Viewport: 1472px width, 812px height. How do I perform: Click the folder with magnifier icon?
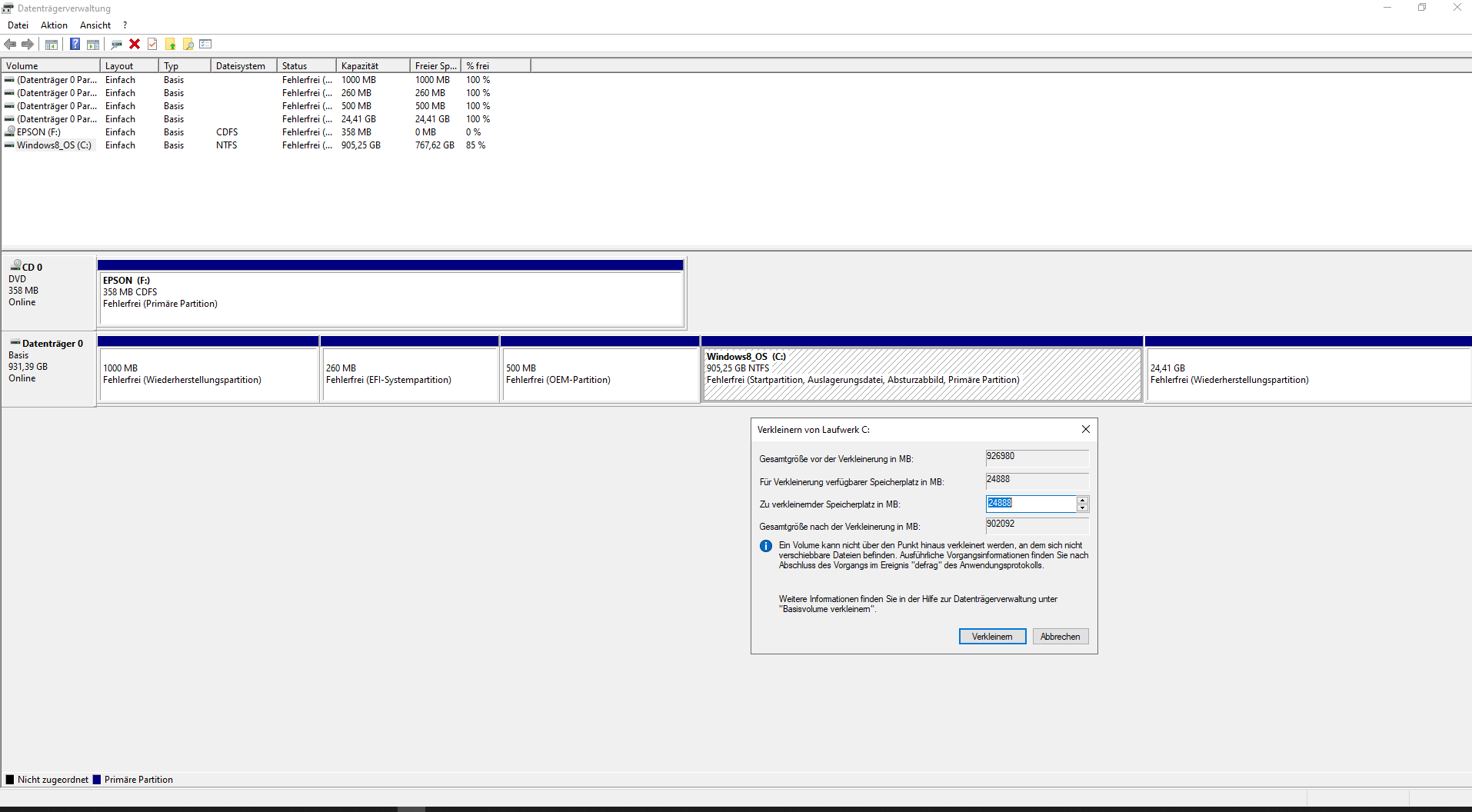pyautogui.click(x=188, y=45)
